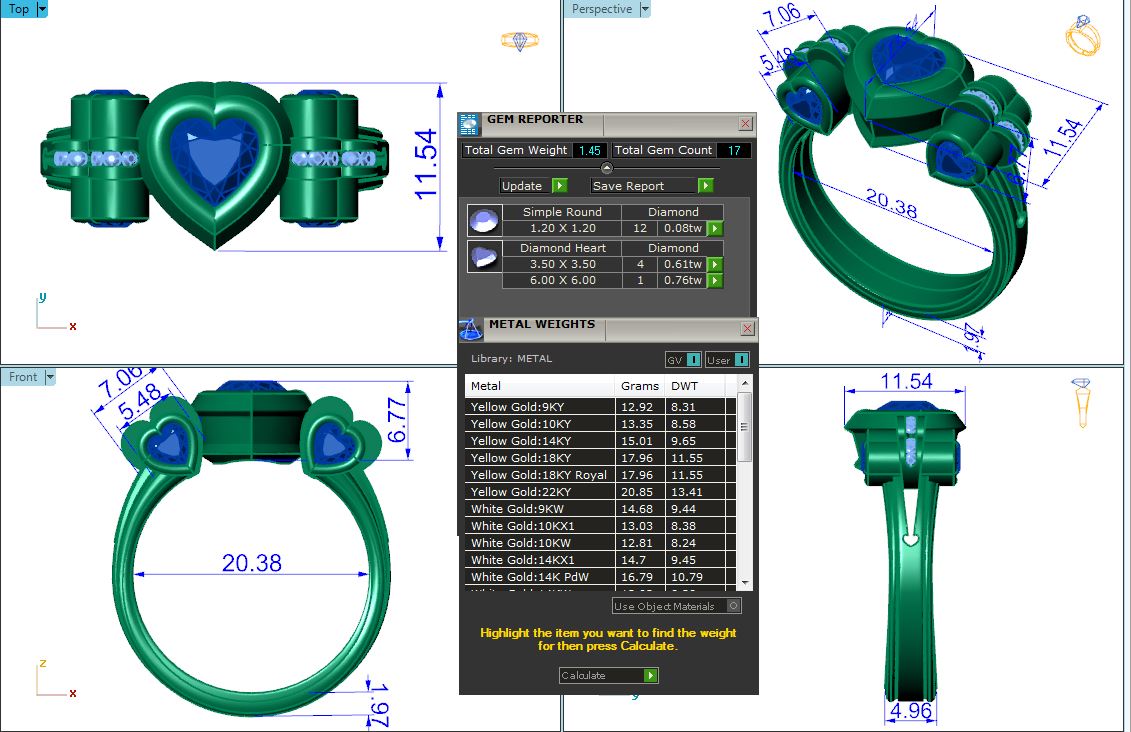The image size is (1131, 732).
Task: Click green arrow for 1.20 X 1.20 gems
Action: click(x=715, y=228)
